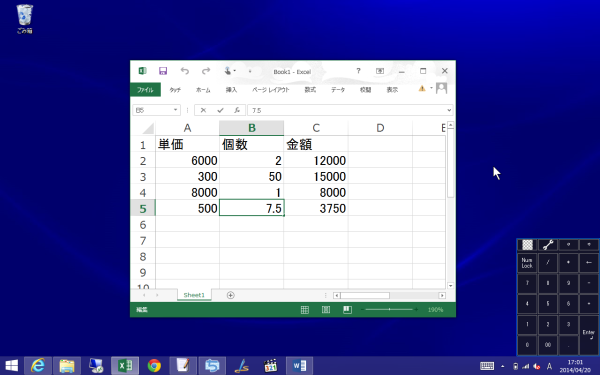
Task: Tap the 00 key on numpad
Action: tap(548, 345)
